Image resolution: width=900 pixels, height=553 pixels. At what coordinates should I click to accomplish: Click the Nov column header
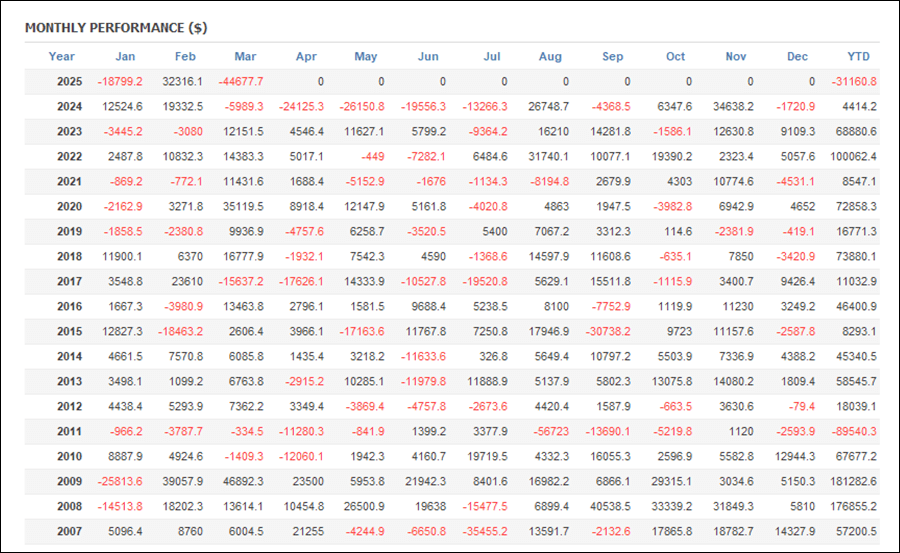(736, 56)
